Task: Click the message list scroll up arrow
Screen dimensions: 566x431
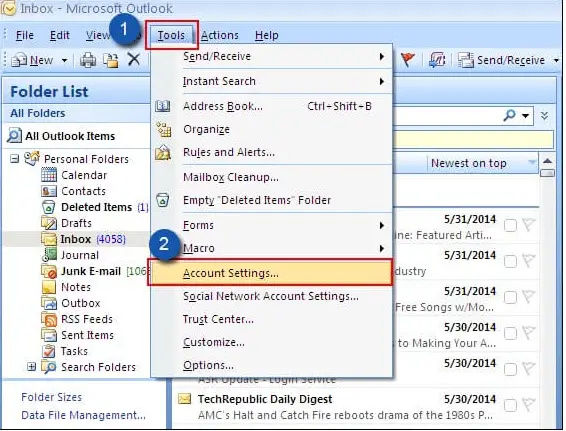Action: [548, 161]
